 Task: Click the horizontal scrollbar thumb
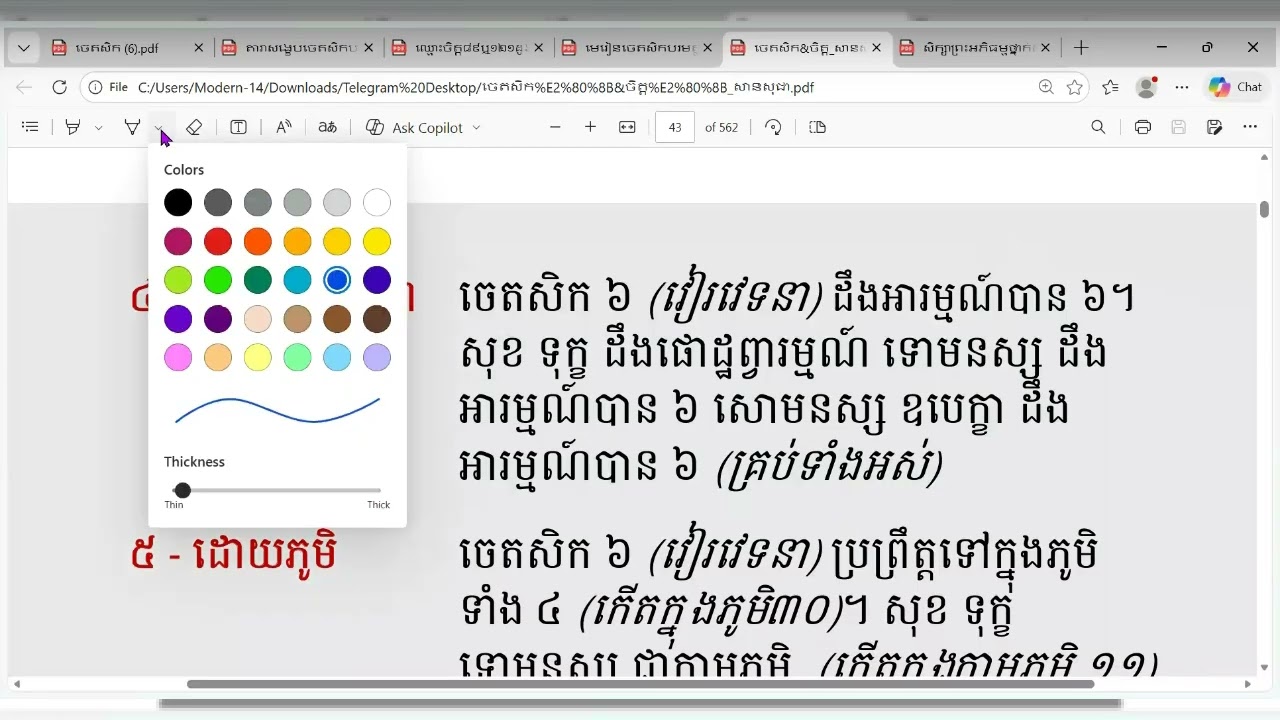(x=640, y=684)
